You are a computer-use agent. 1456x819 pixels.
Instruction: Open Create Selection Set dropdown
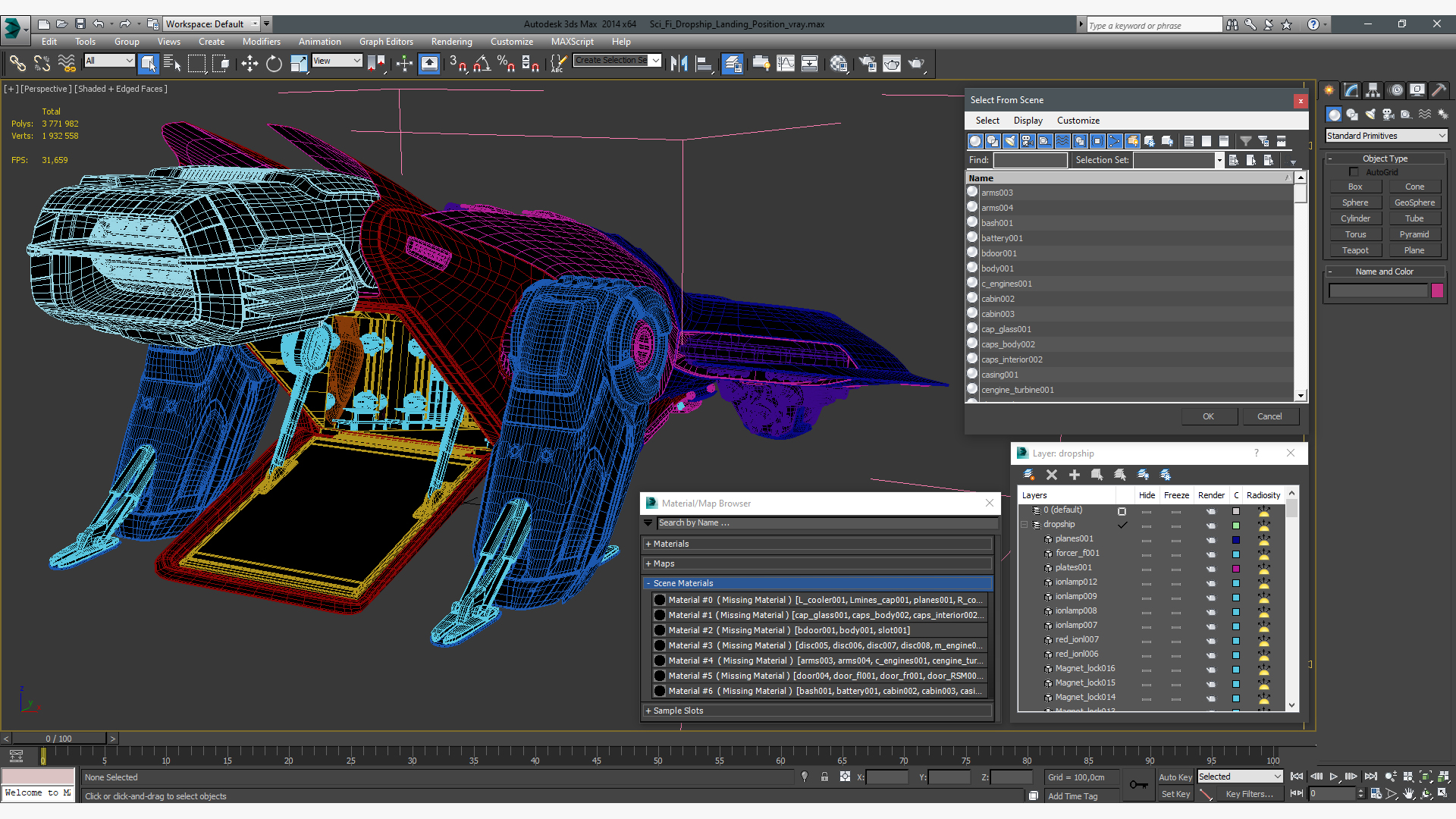[x=655, y=61]
